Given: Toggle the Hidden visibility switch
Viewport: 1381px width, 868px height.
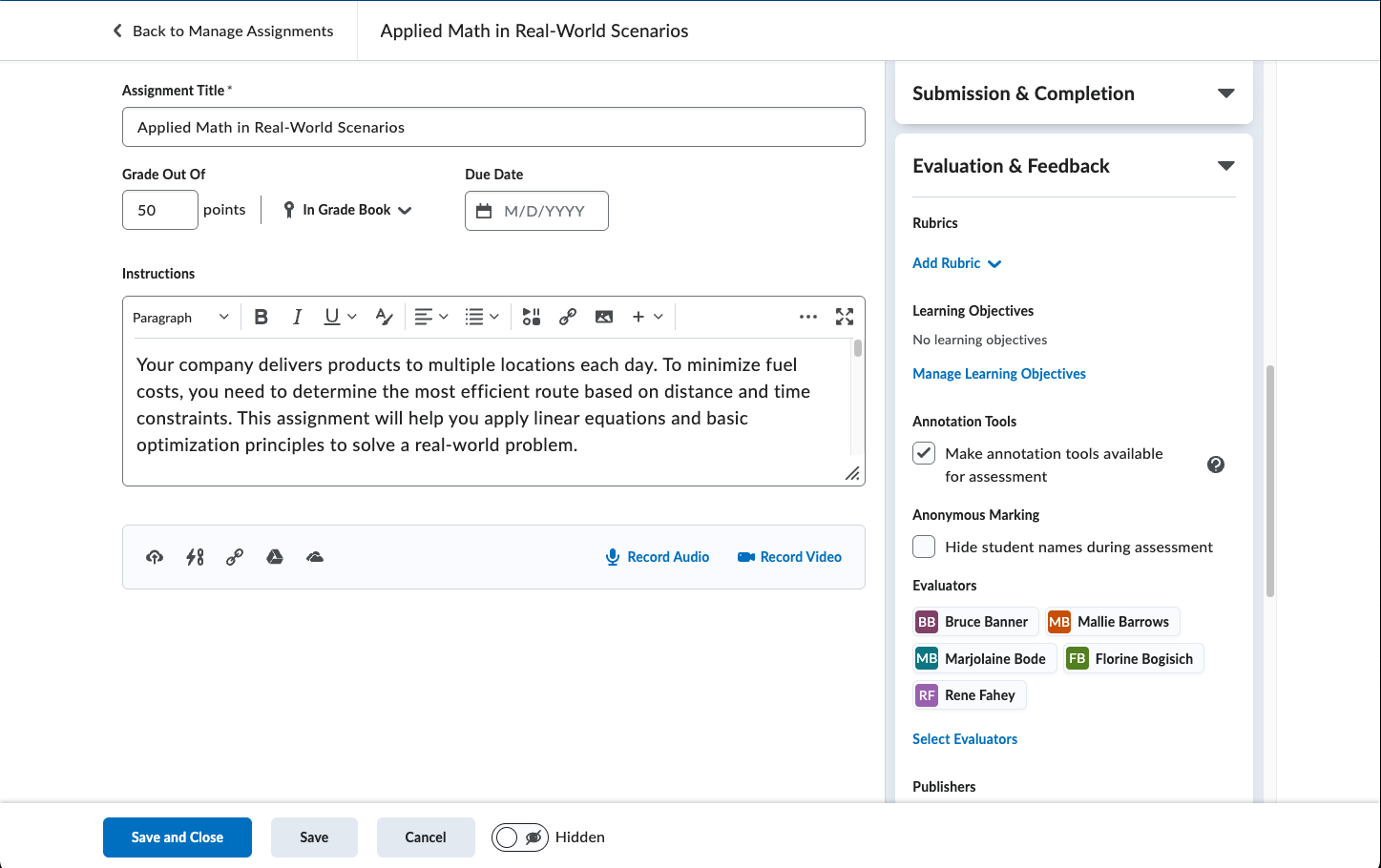Looking at the screenshot, I should click(x=520, y=837).
